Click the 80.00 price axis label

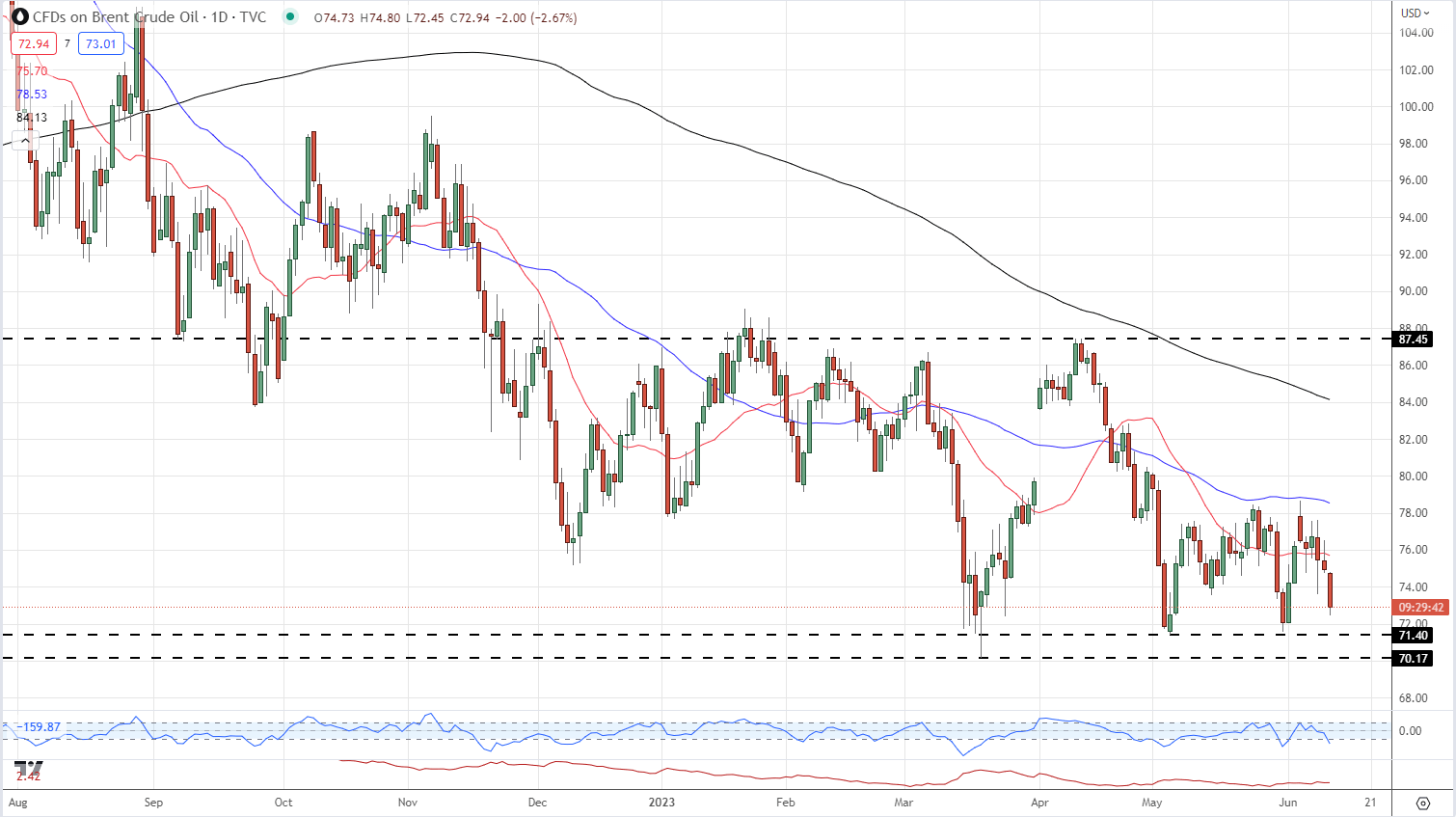click(1414, 477)
